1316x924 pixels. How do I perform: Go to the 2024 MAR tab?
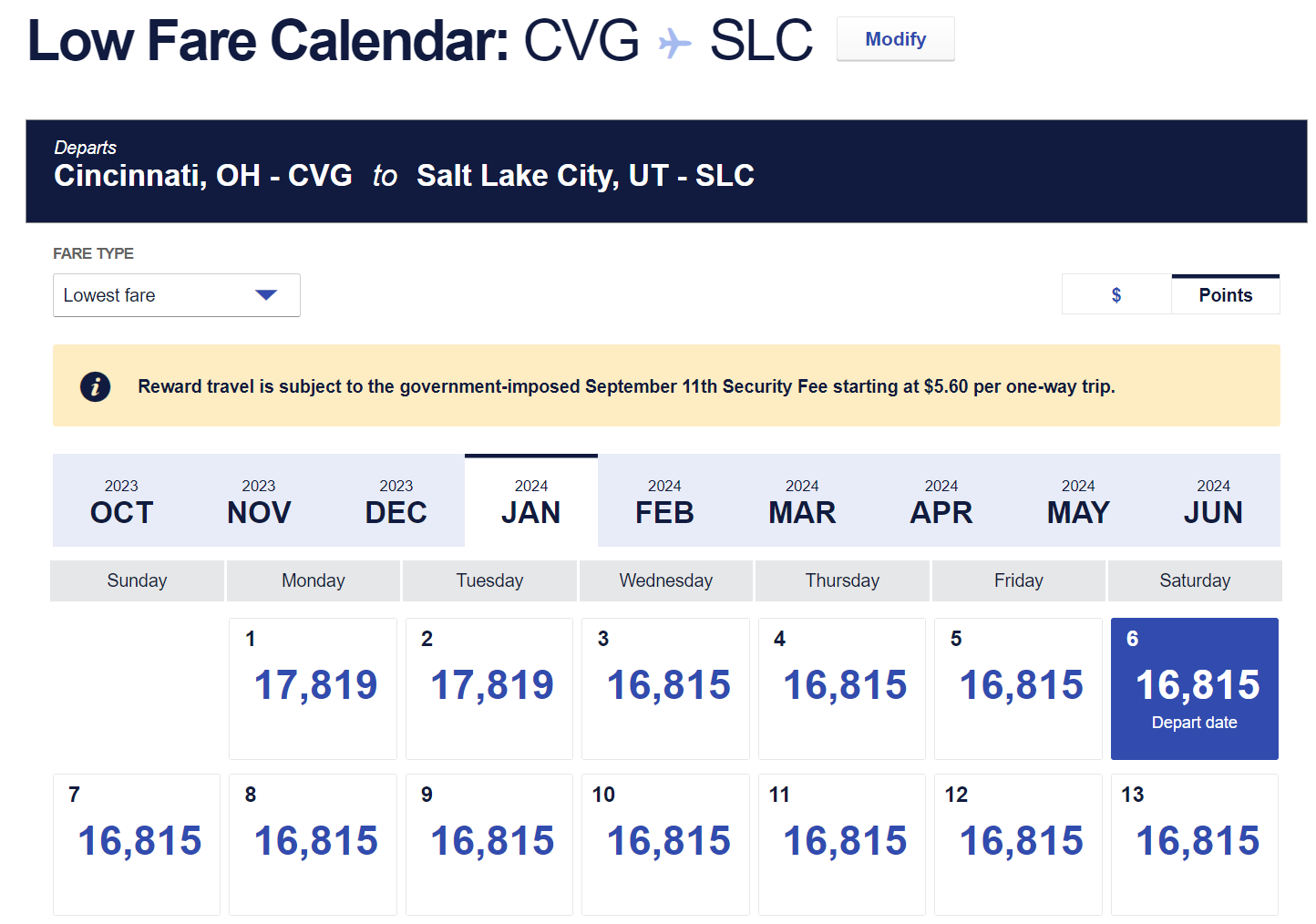pyautogui.click(x=802, y=501)
